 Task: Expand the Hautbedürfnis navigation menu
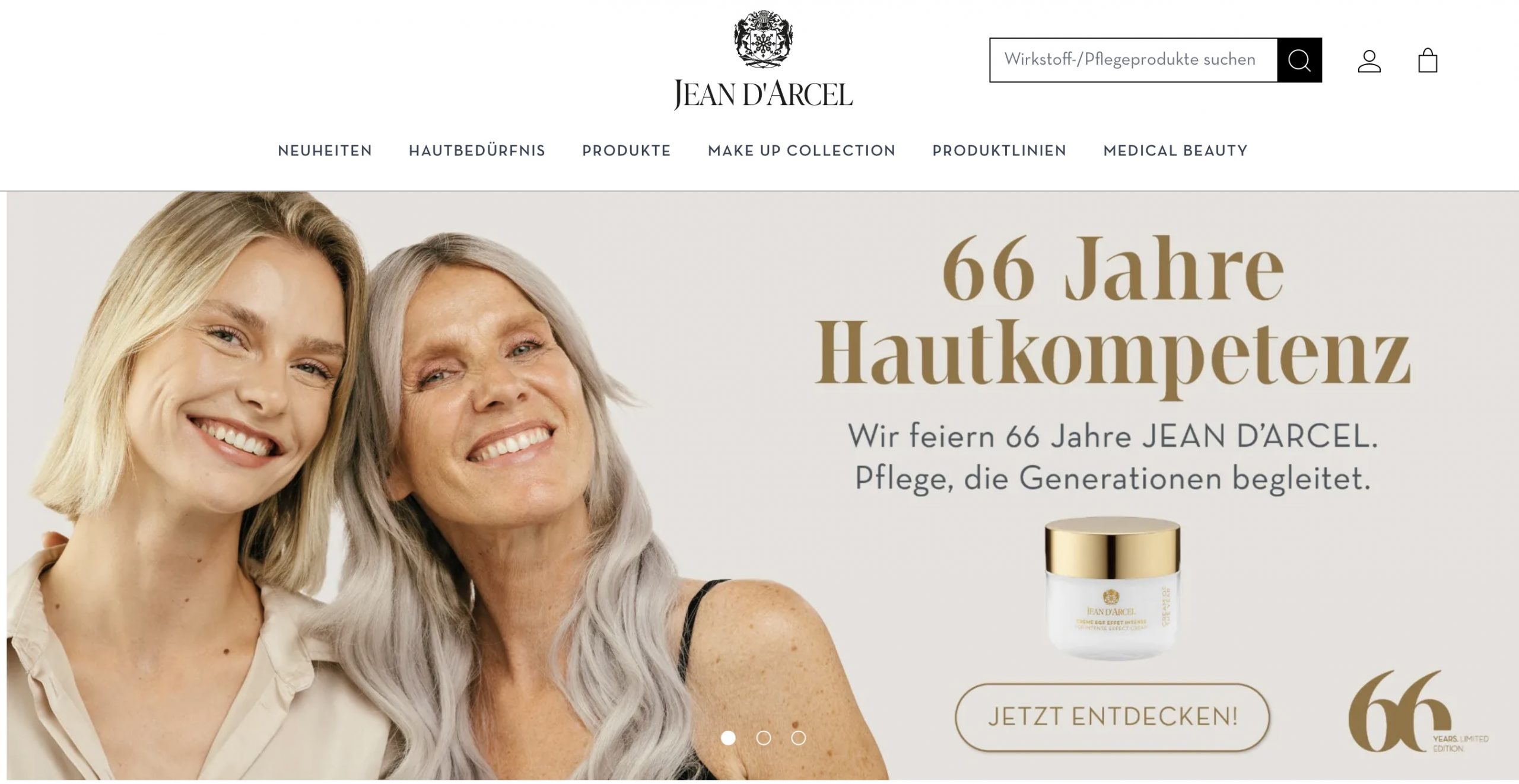(x=477, y=151)
